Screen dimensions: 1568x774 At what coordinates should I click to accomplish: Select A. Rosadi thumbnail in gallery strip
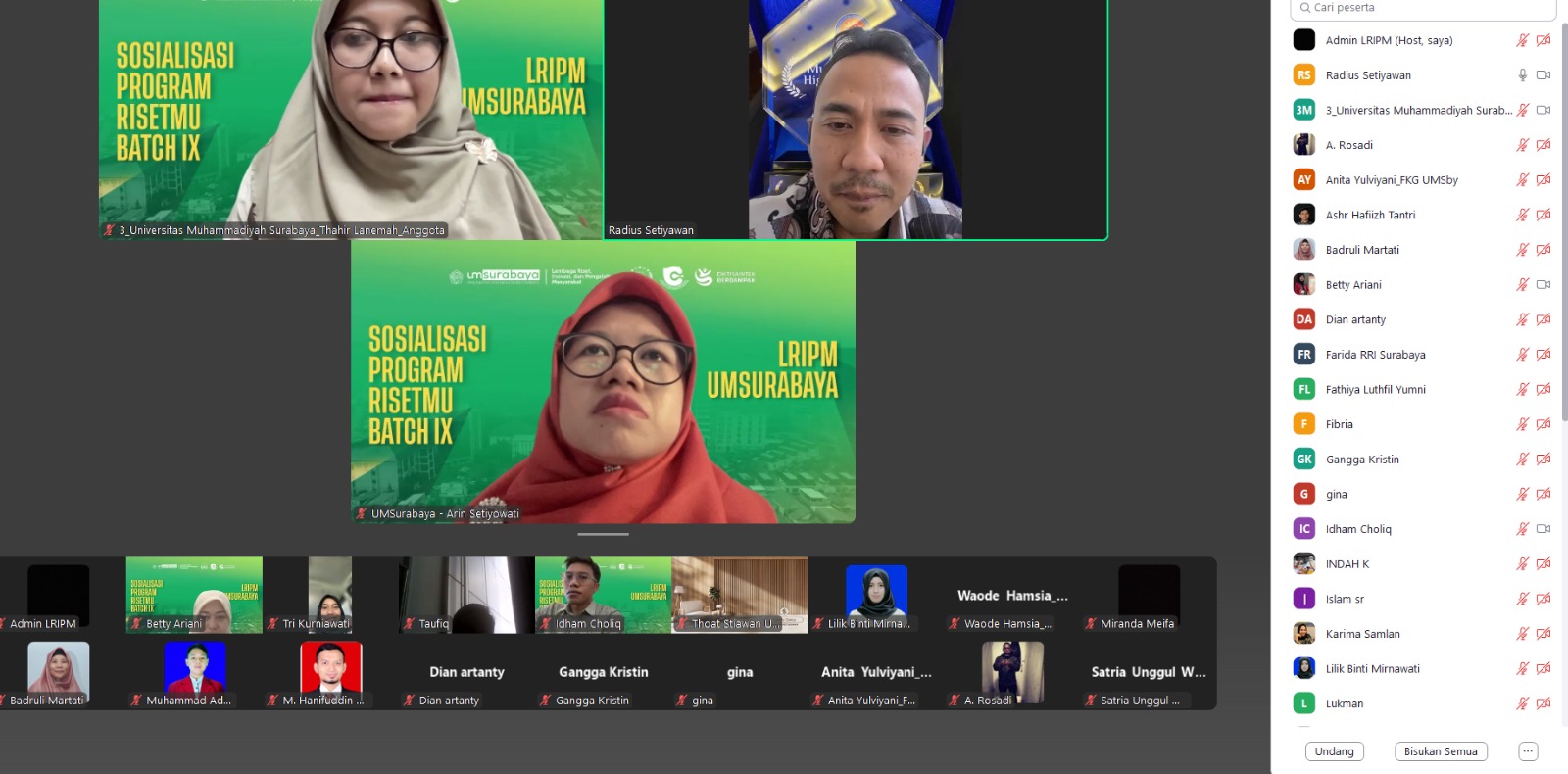1012,674
